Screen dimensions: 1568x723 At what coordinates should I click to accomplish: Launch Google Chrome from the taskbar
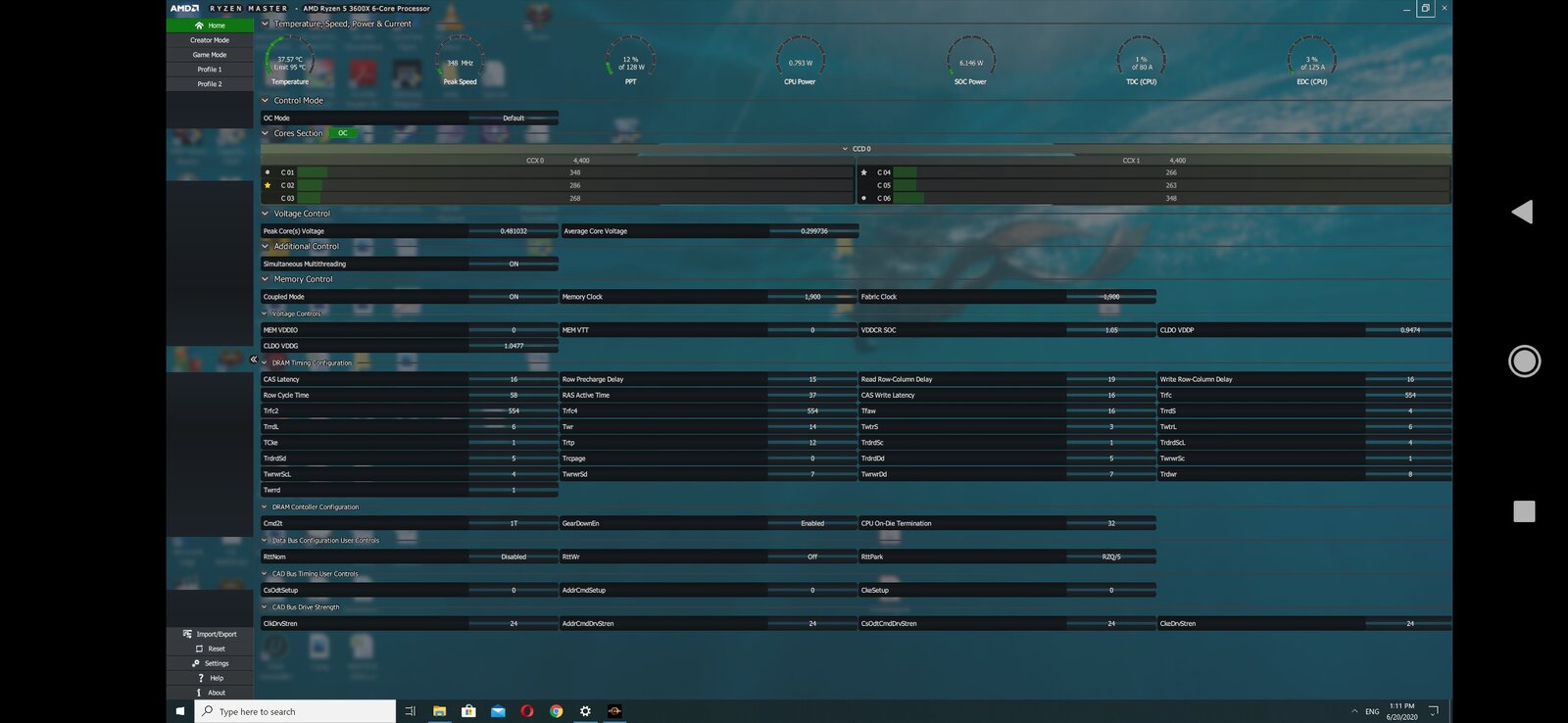(x=557, y=711)
